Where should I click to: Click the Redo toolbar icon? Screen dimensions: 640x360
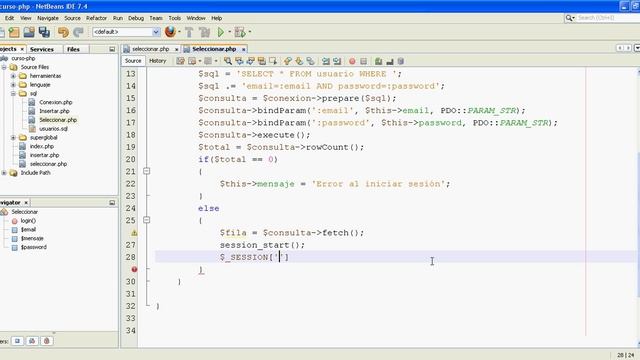(78, 32)
